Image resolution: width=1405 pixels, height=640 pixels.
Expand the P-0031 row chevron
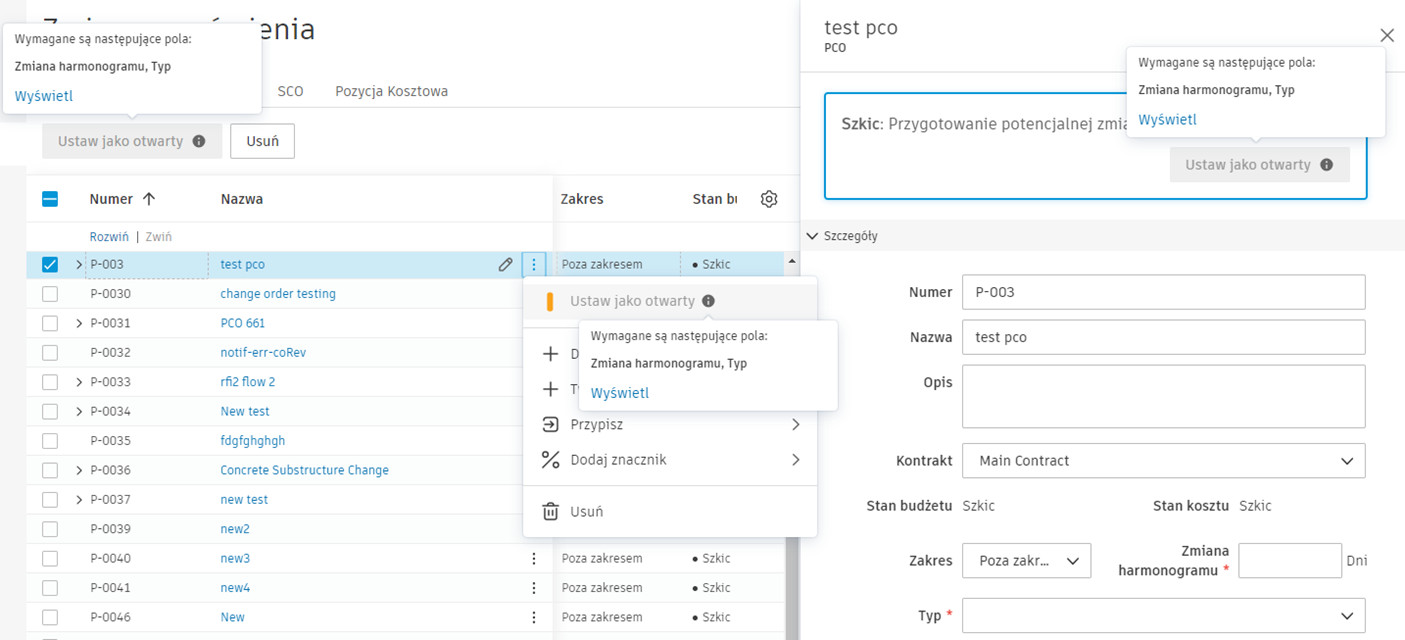click(79, 323)
